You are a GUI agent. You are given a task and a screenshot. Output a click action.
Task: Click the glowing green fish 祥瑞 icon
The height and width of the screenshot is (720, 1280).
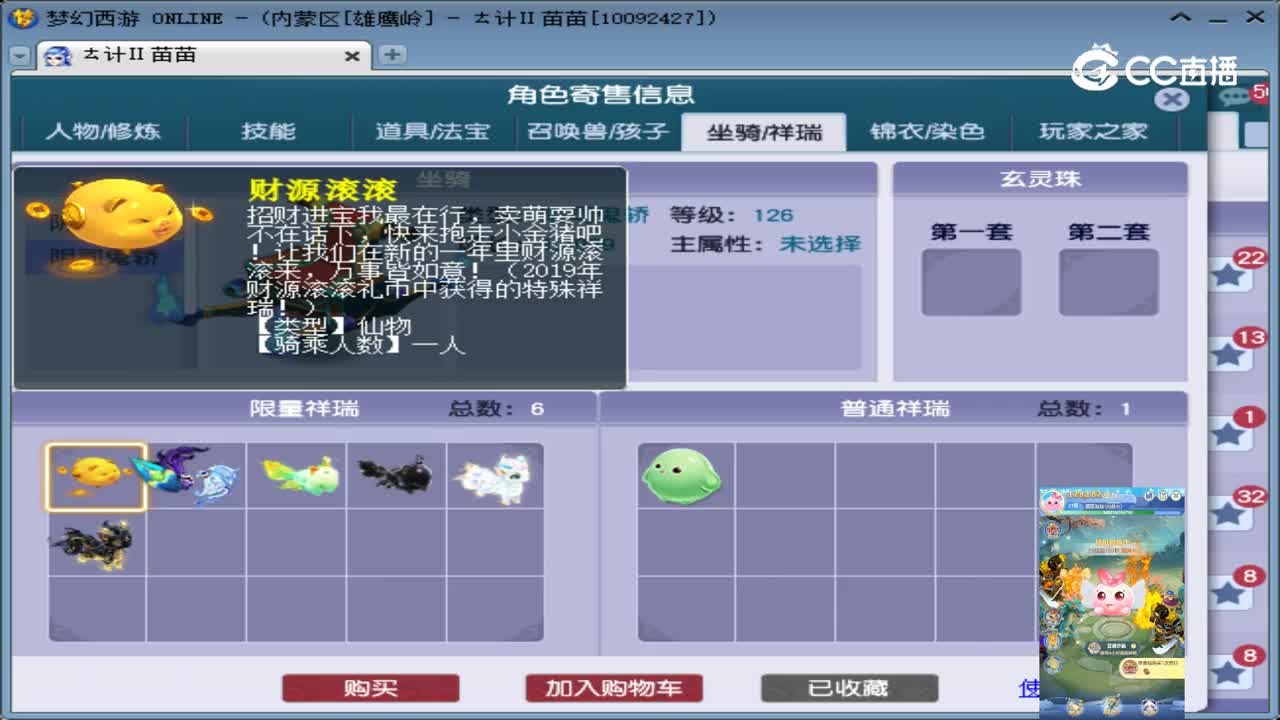tap(297, 479)
